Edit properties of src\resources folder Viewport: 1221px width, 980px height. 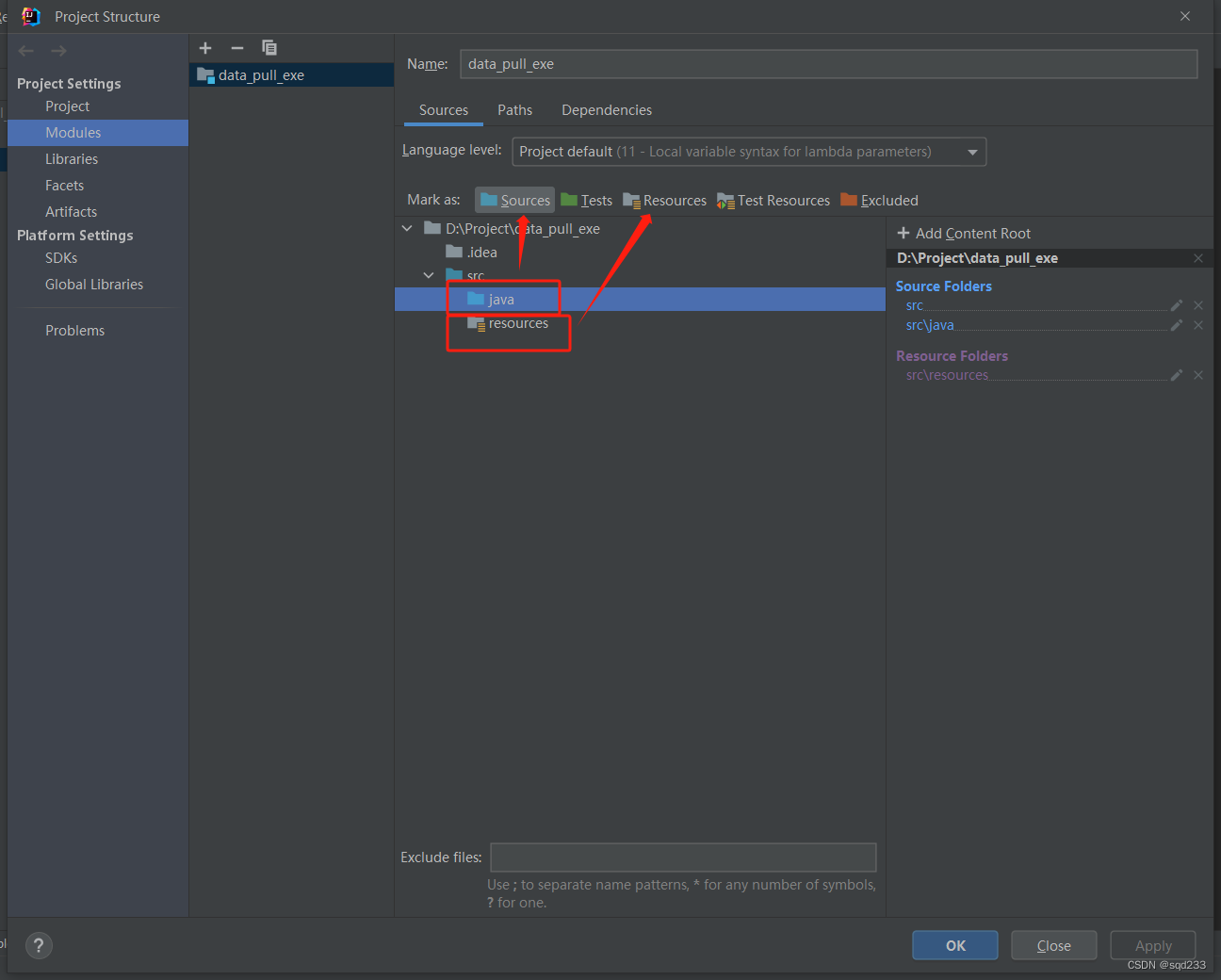point(1176,375)
